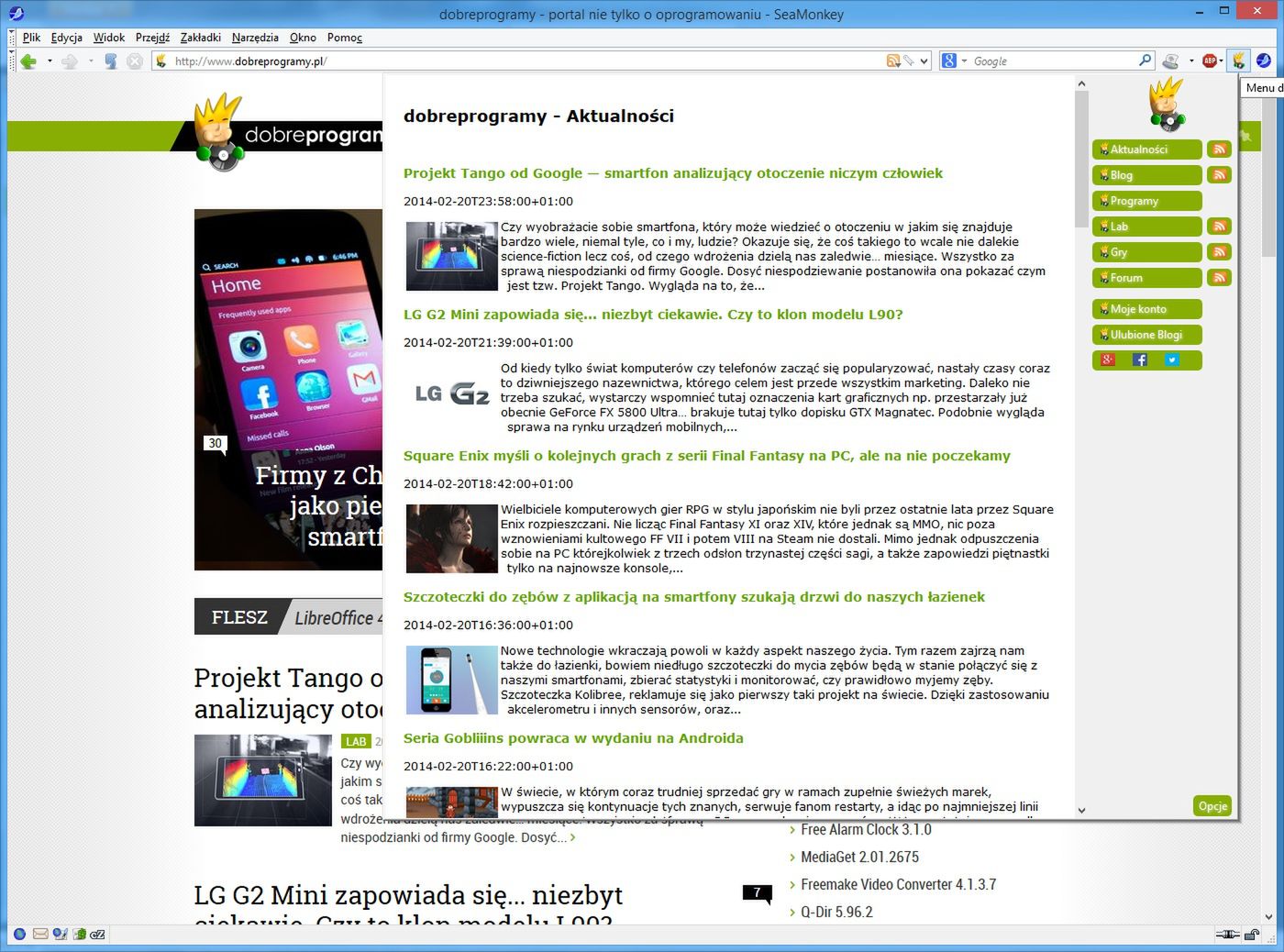Image resolution: width=1284 pixels, height=952 pixels.
Task: Click the Gry panel button
Action: click(1147, 252)
